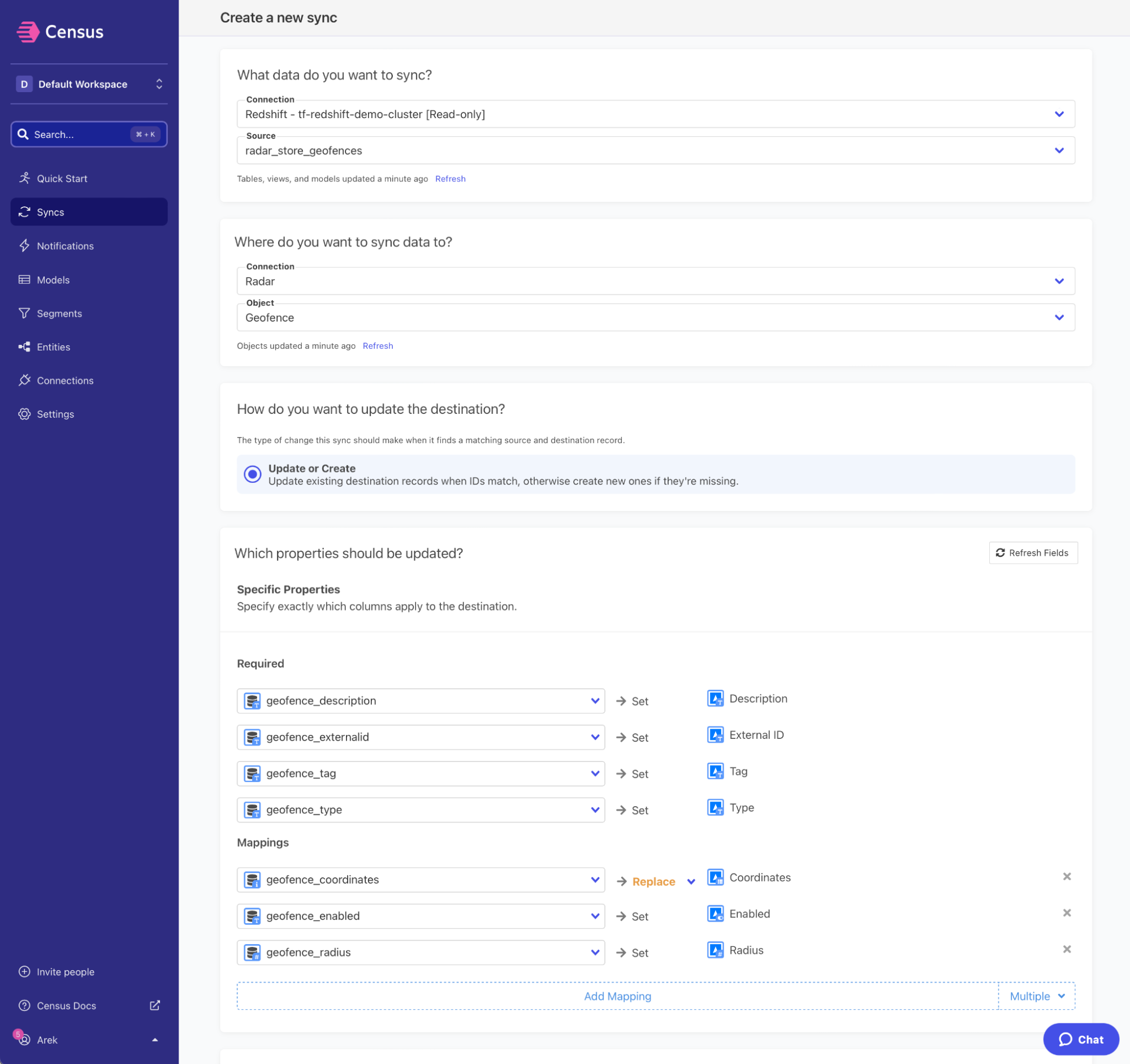1130x1064 pixels.
Task: Remove the Coordinates mapping with its X
Action: pyautogui.click(x=1066, y=876)
